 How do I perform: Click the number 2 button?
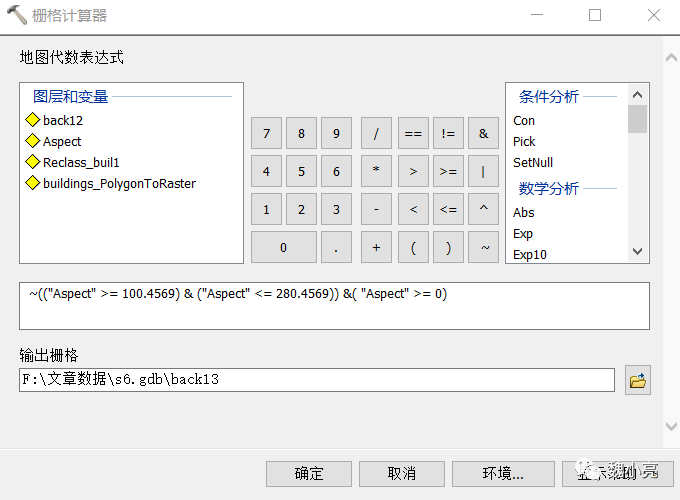pyautogui.click(x=301, y=209)
